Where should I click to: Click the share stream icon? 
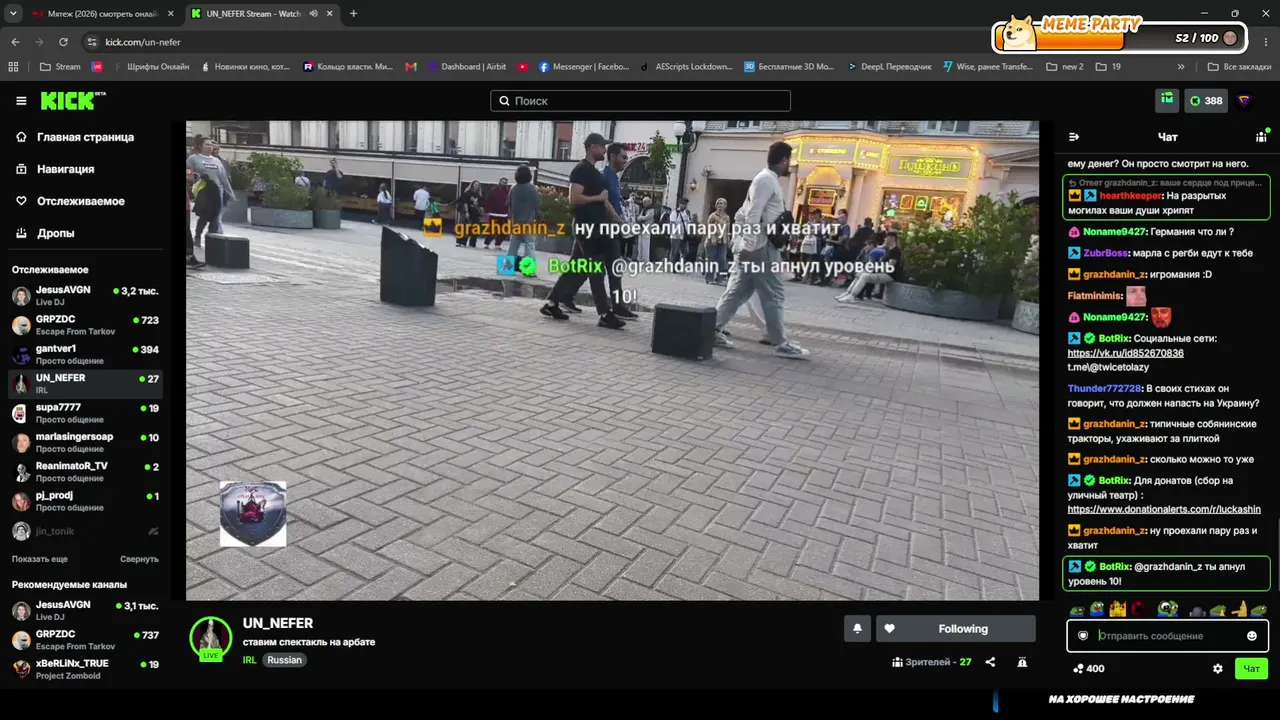pyautogui.click(x=990, y=662)
